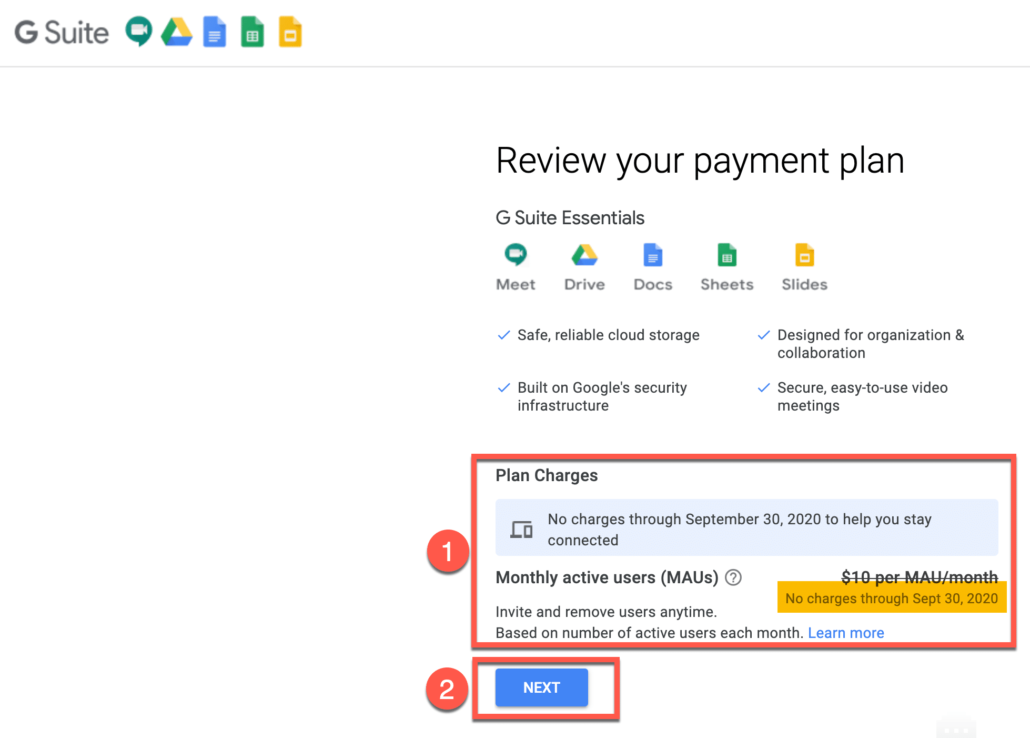Click the Slides icon in the header
The height and width of the screenshot is (738, 1030).
[290, 32]
